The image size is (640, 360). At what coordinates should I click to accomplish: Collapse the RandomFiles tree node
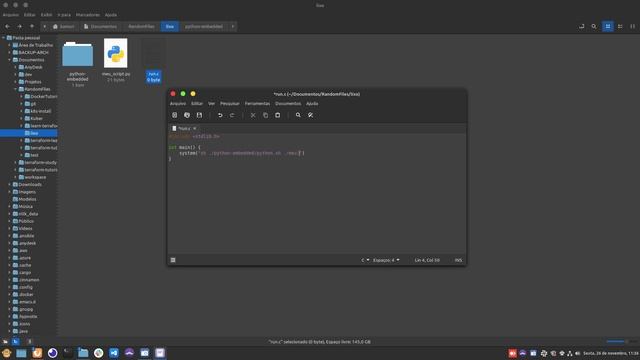[16, 89]
